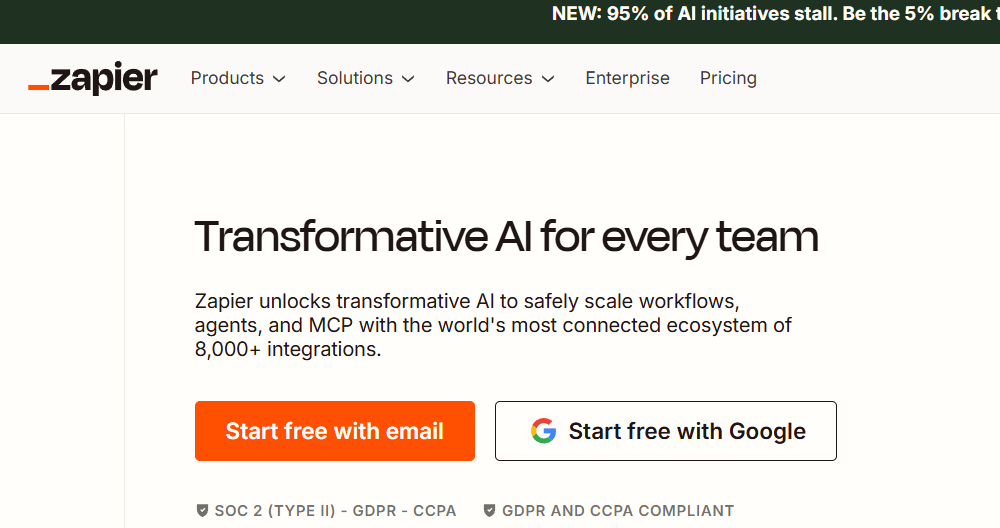Image resolution: width=1000 pixels, height=528 pixels.
Task: Expand the chevron next to Solutions
Action: coord(408,79)
